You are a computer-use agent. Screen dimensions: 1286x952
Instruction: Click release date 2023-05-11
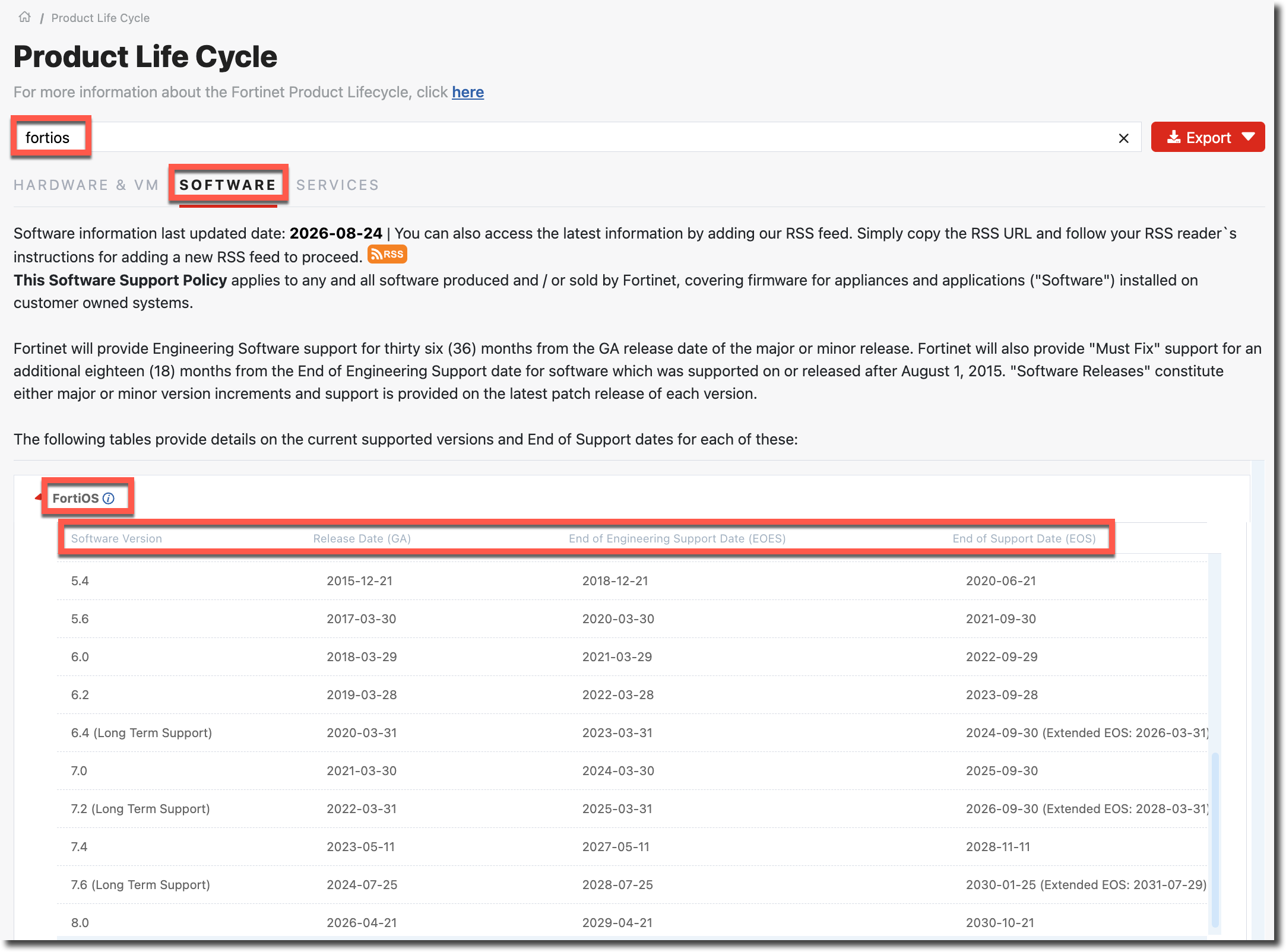pyautogui.click(x=360, y=847)
